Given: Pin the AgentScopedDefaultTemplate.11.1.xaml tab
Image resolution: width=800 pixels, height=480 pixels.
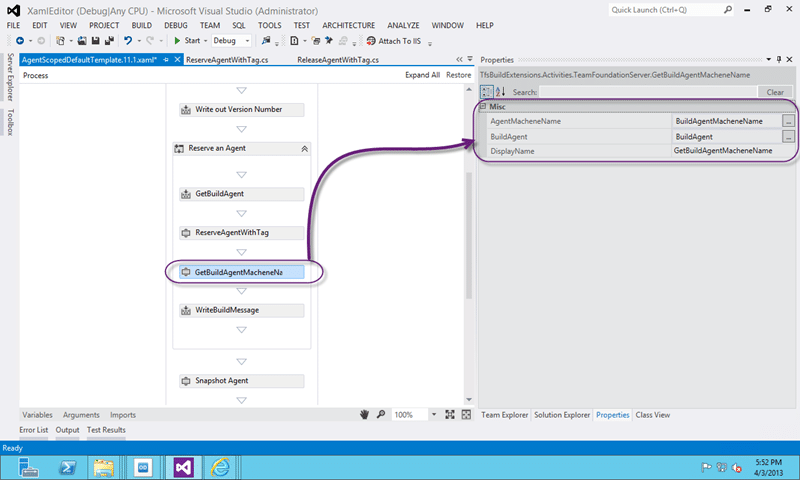Looking at the screenshot, I should [x=166, y=60].
